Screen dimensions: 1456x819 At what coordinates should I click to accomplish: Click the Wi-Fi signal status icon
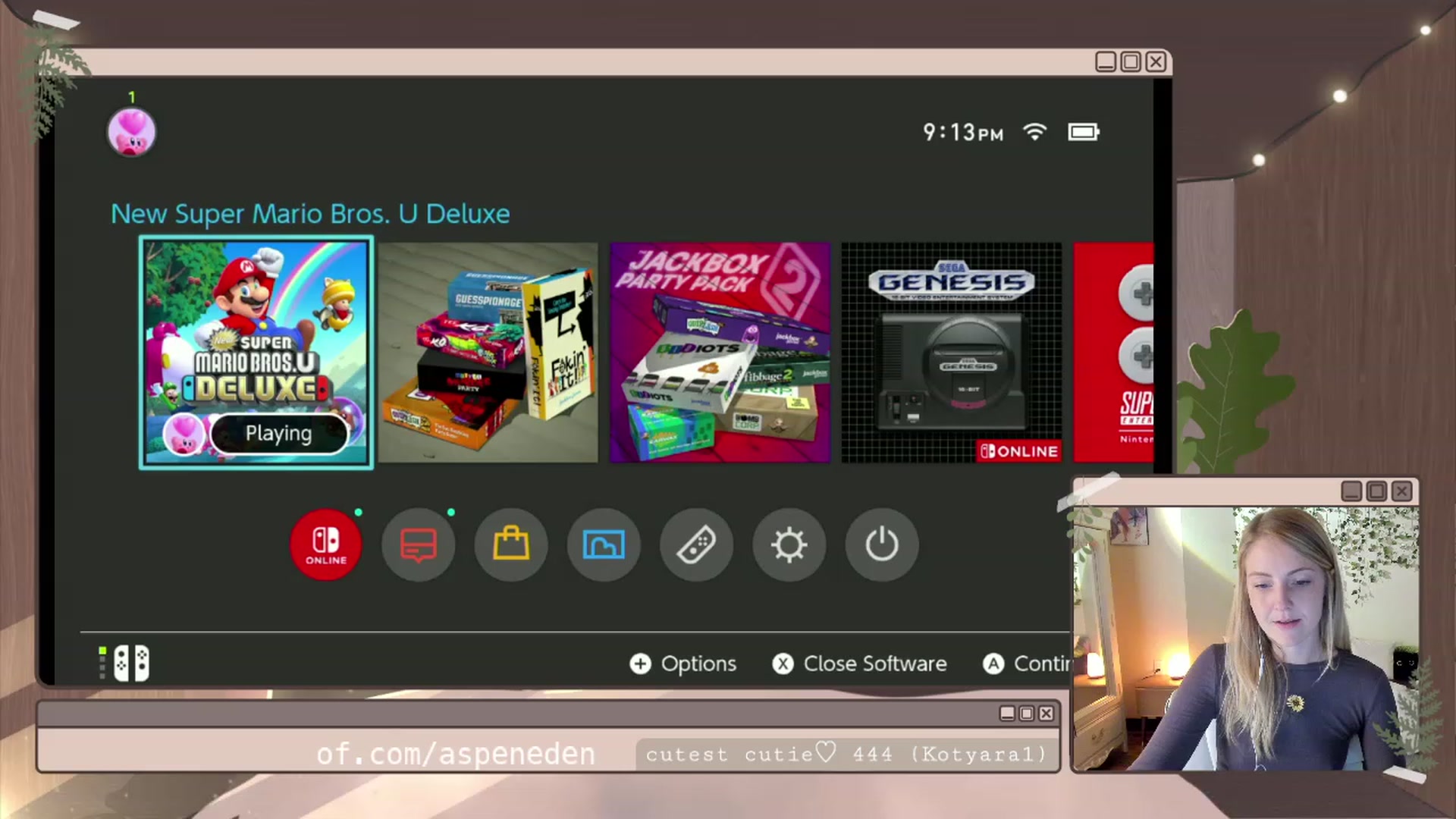[x=1034, y=132]
